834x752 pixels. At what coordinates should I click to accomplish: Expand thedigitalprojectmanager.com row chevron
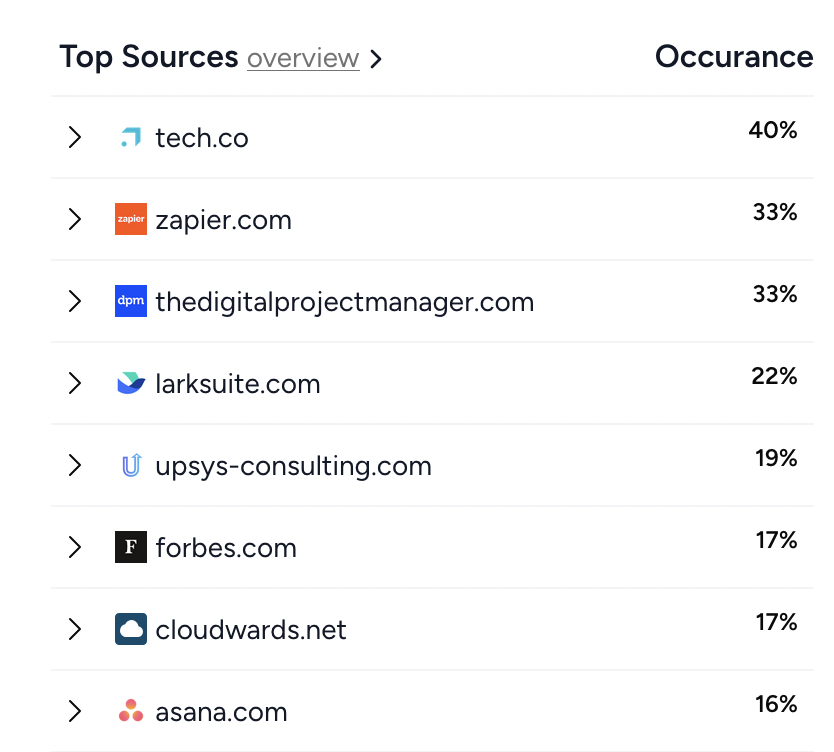pyautogui.click(x=75, y=301)
